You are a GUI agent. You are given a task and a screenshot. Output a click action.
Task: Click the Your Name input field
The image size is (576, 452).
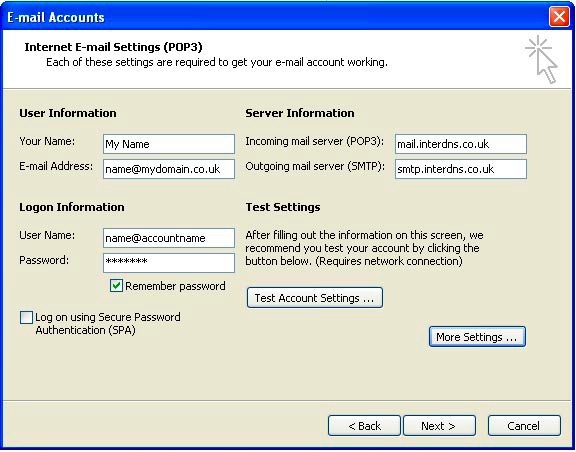(169, 144)
